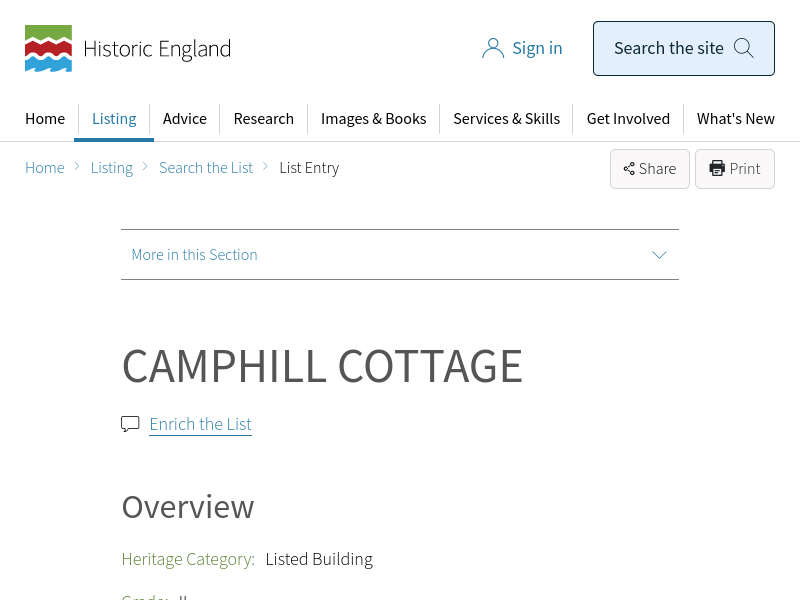The height and width of the screenshot is (600, 800).
Task: Navigate to What's New
Action: click(735, 119)
